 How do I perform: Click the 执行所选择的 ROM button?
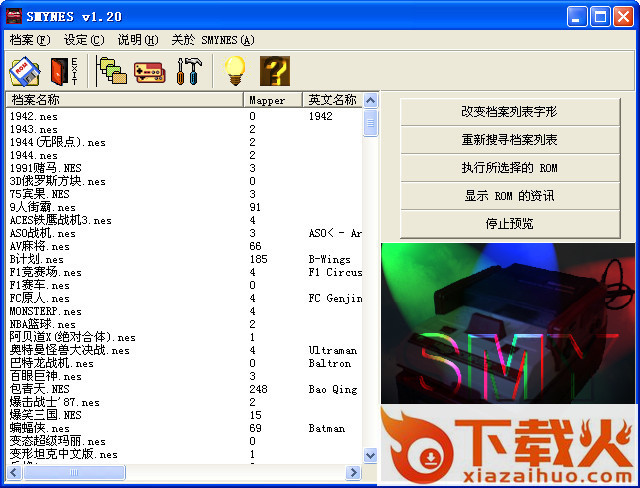point(510,168)
